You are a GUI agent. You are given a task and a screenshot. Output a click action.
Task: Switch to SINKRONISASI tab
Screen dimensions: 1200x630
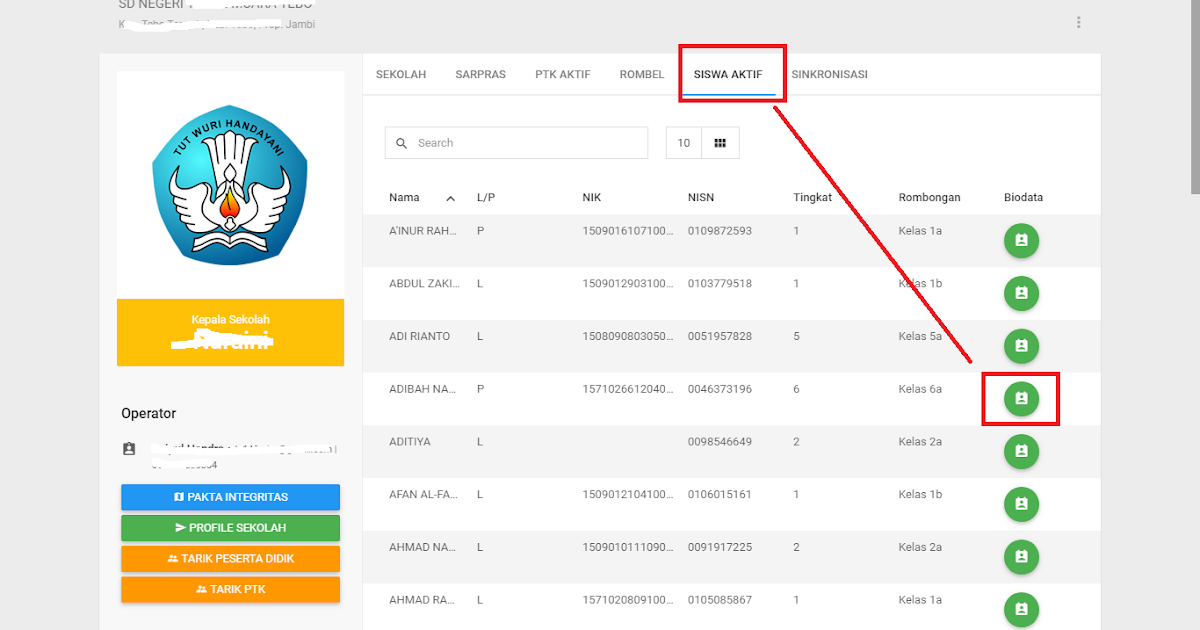(x=829, y=74)
